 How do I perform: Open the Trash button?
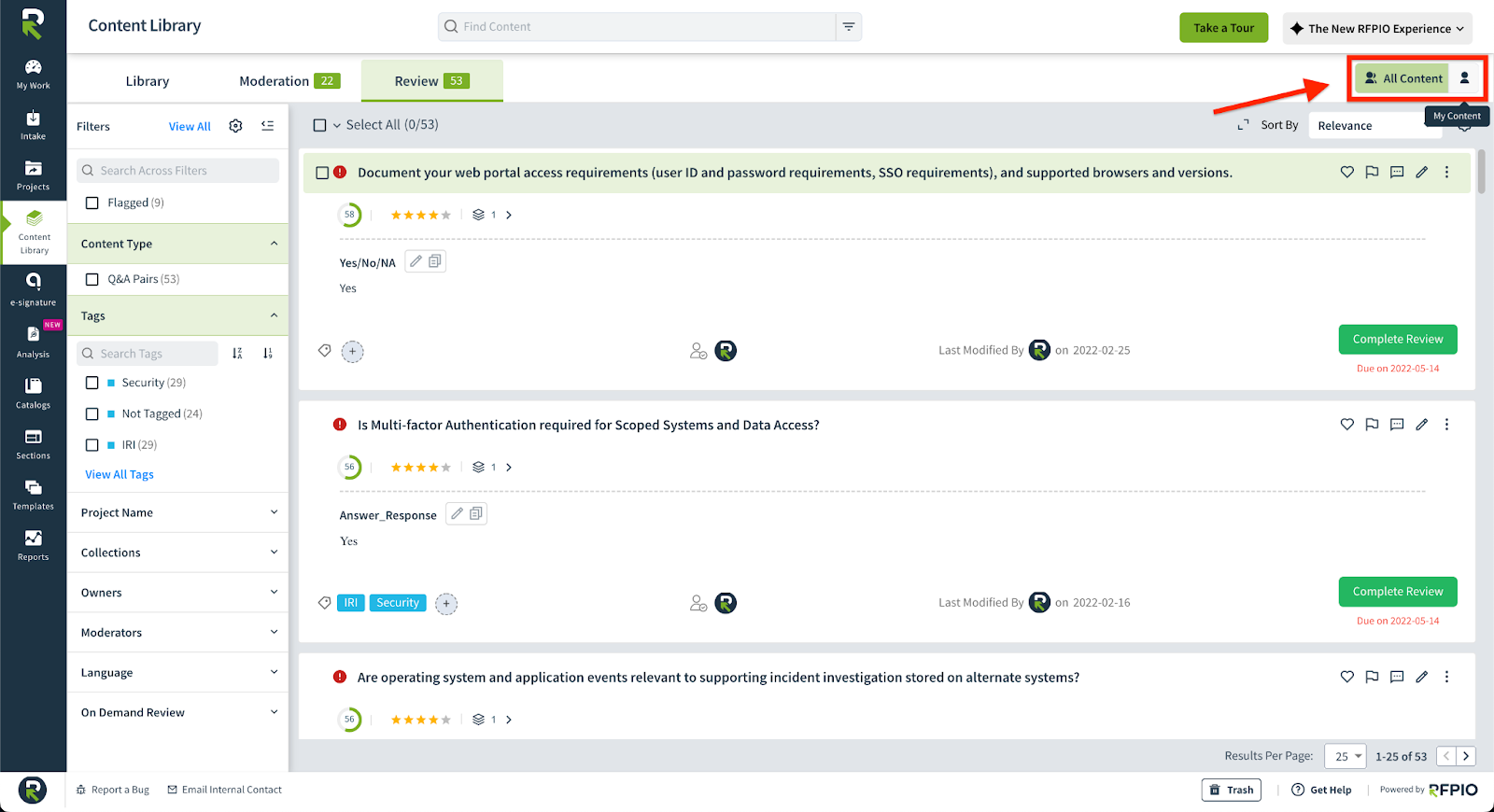1232,790
